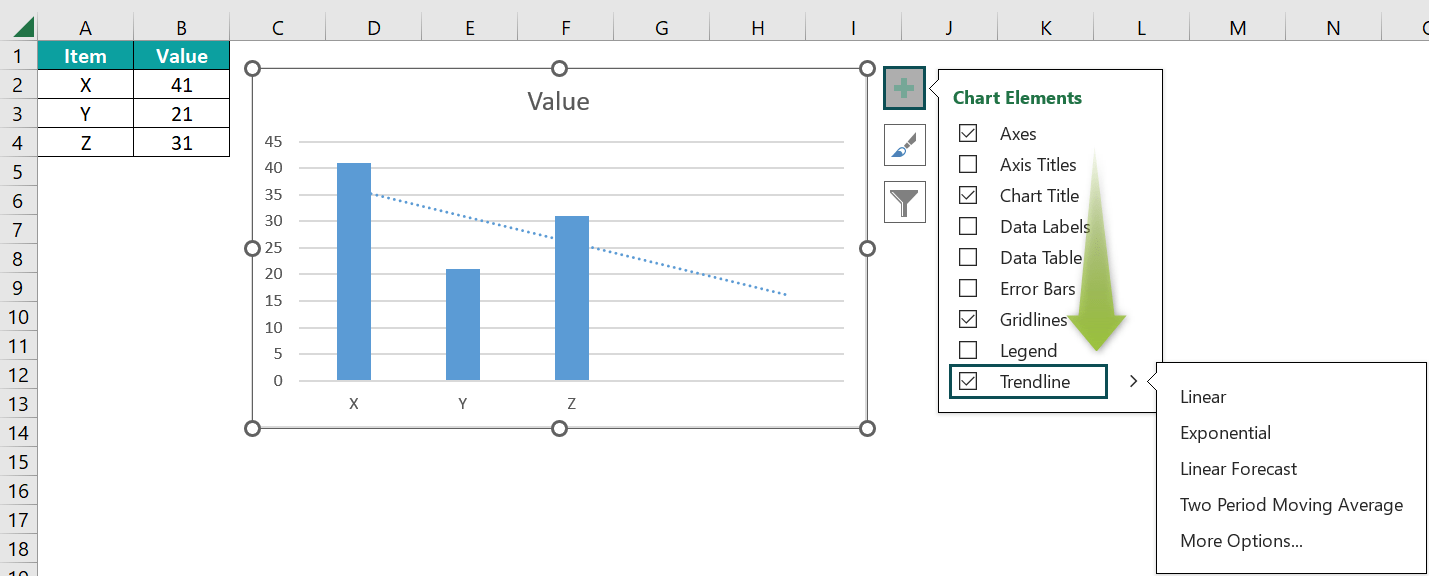Viewport: 1429px width, 576px height.
Task: Click the chart's bottom-center resize handle
Action: (560, 429)
